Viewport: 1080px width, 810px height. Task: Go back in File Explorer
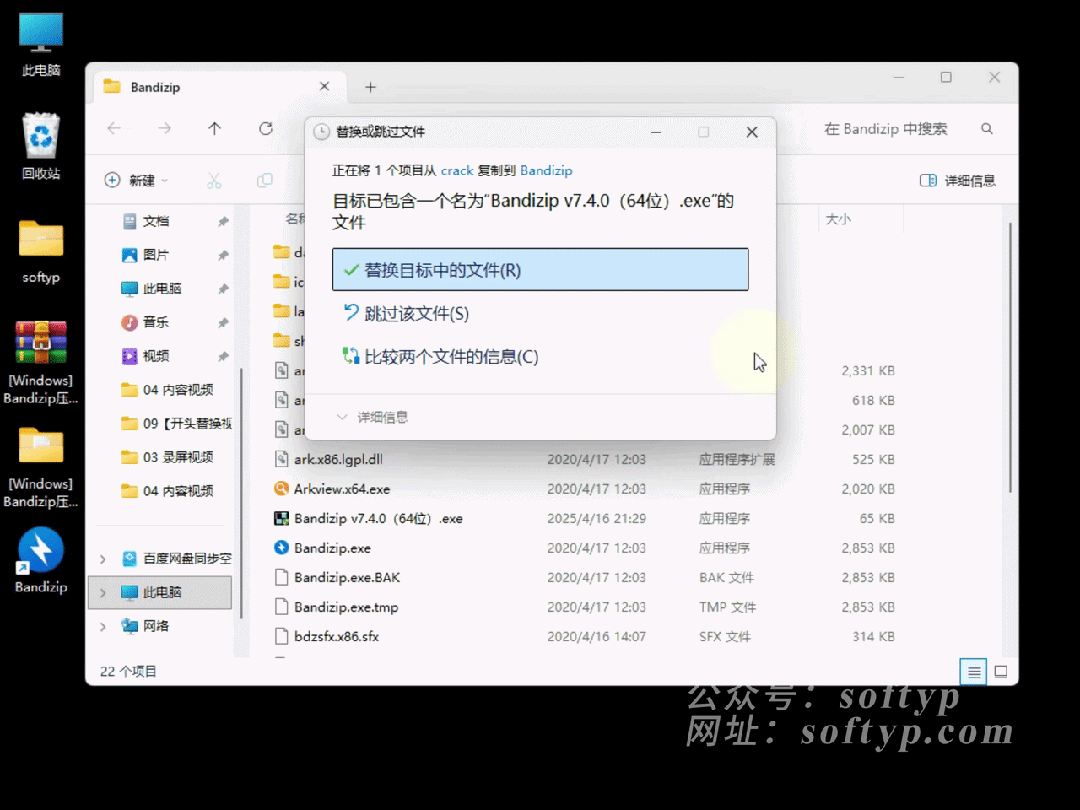tap(114, 128)
